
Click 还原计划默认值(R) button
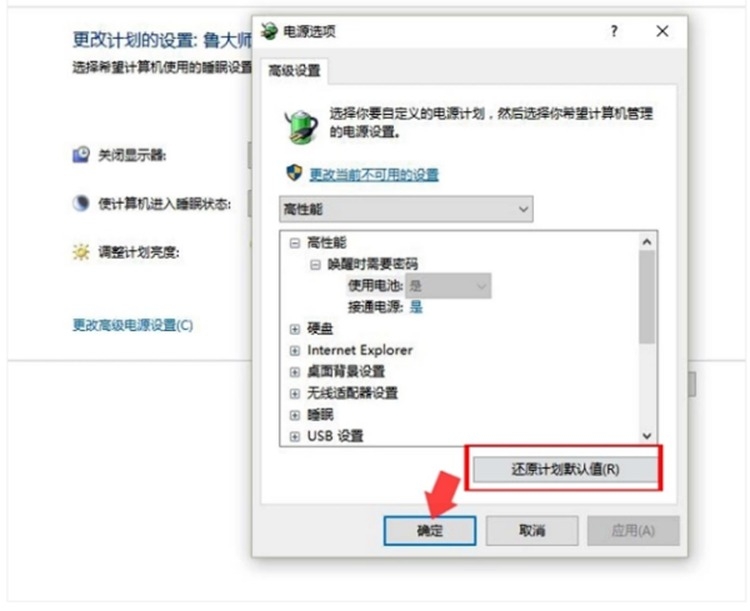(565, 469)
